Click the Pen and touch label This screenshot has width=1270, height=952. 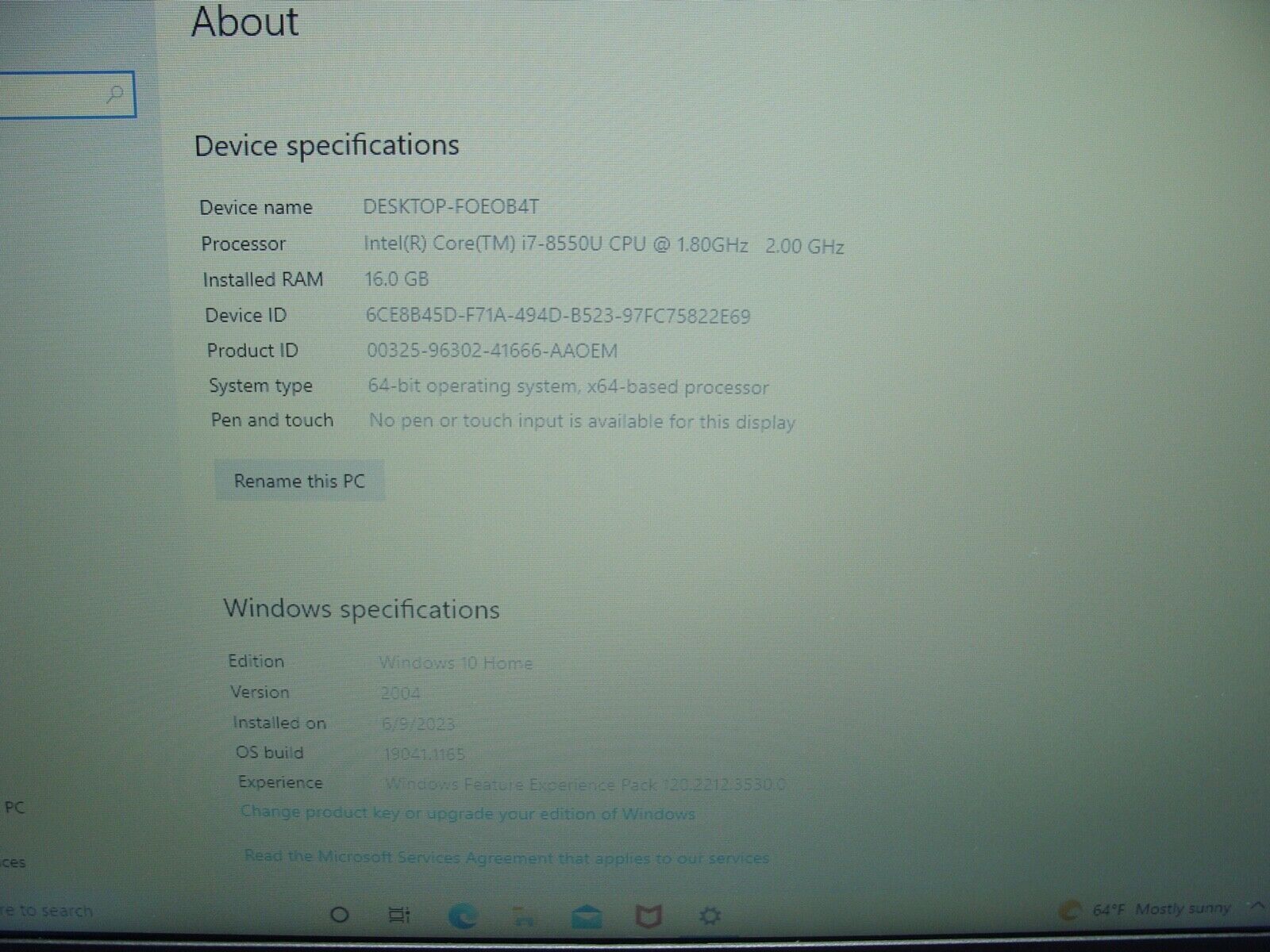click(x=272, y=420)
